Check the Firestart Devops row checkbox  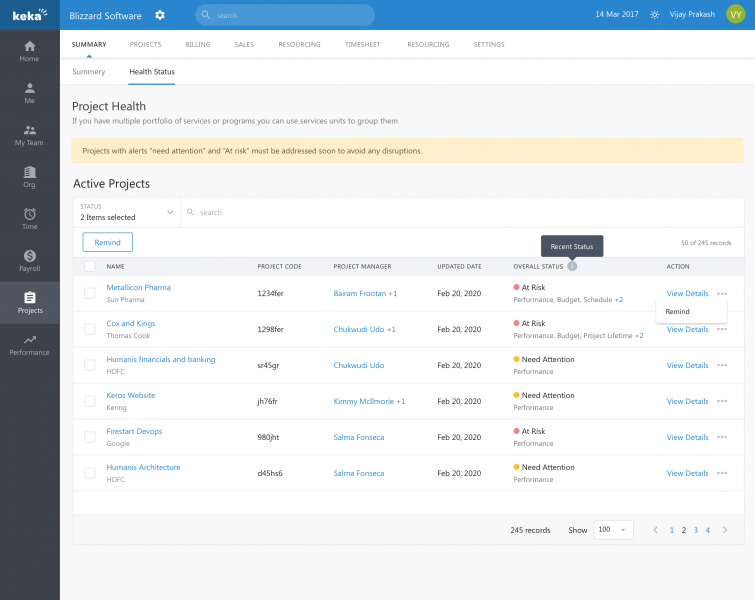(x=90, y=437)
